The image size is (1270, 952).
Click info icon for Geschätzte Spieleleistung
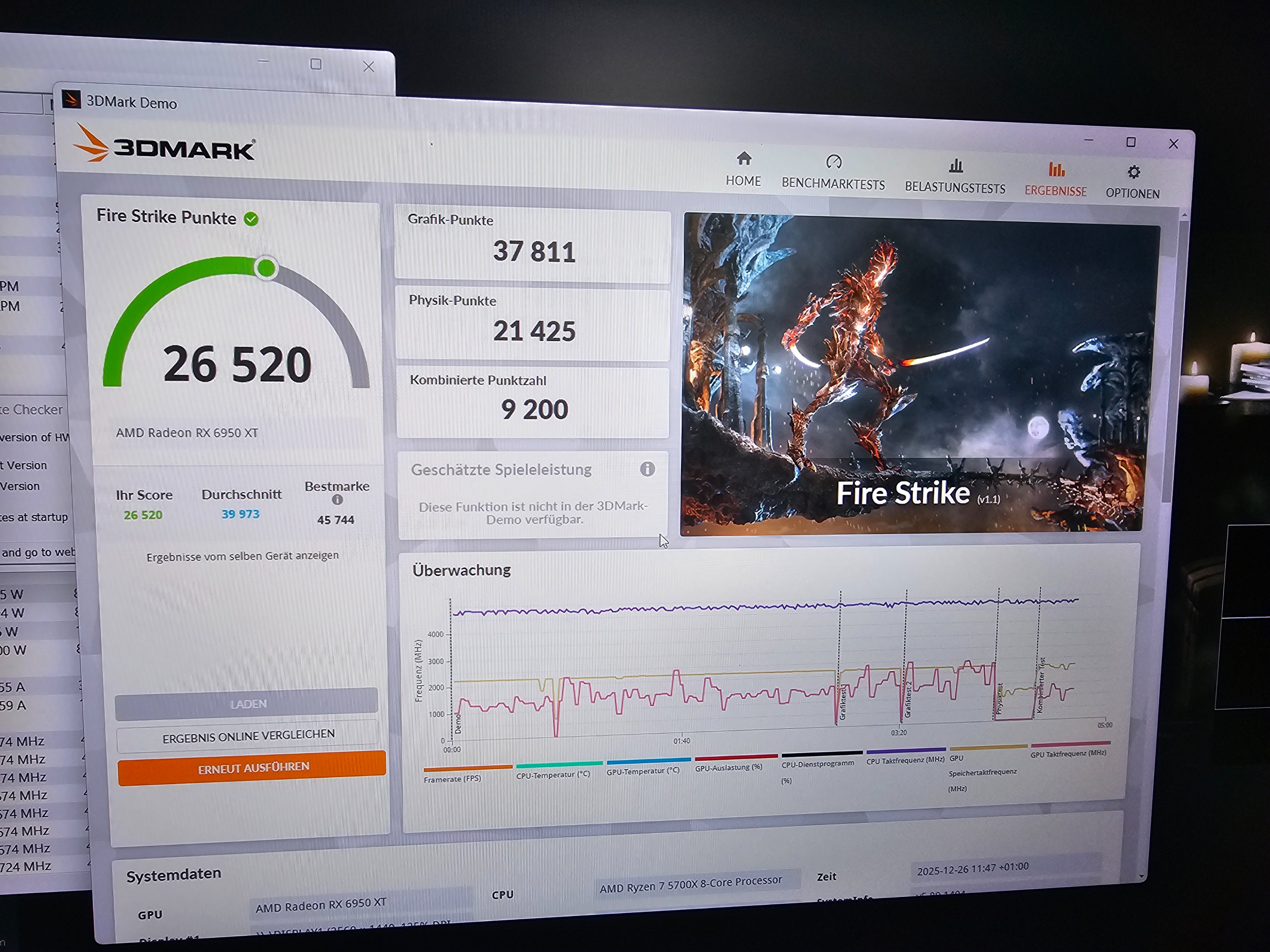pyautogui.click(x=647, y=469)
